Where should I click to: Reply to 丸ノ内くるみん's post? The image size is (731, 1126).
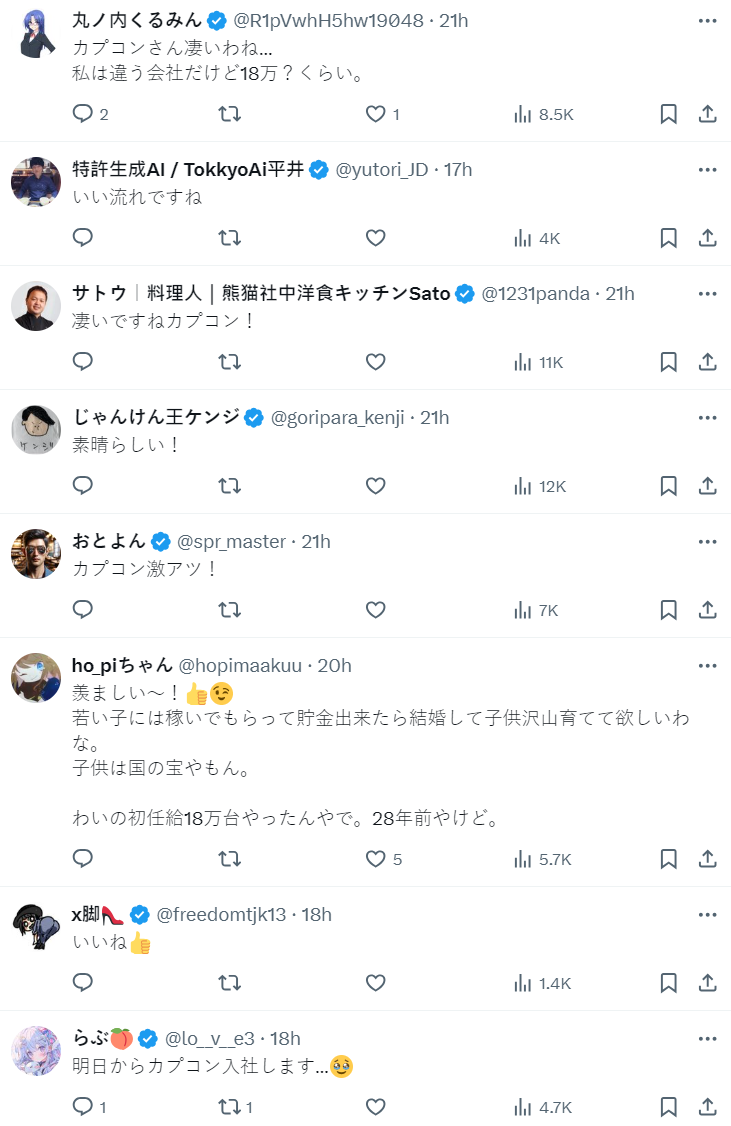[x=84, y=114]
